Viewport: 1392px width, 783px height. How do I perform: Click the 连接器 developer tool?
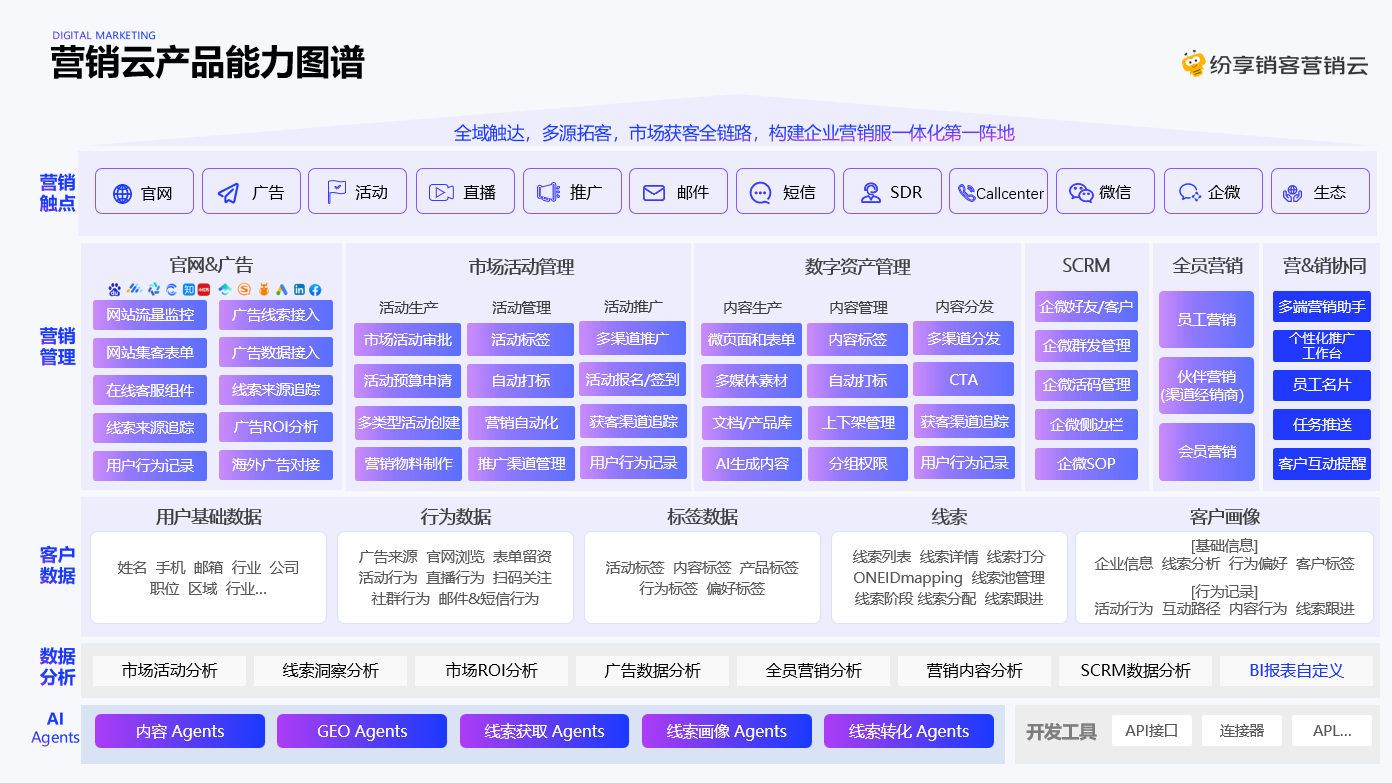pos(1242,730)
